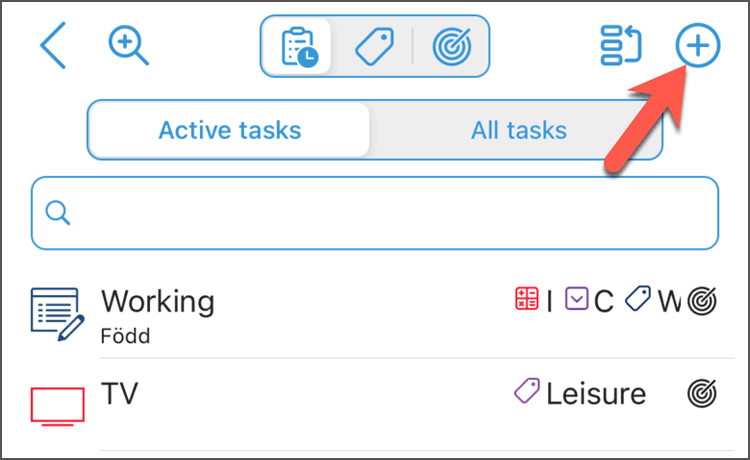Go back with the left chevron

point(53,45)
